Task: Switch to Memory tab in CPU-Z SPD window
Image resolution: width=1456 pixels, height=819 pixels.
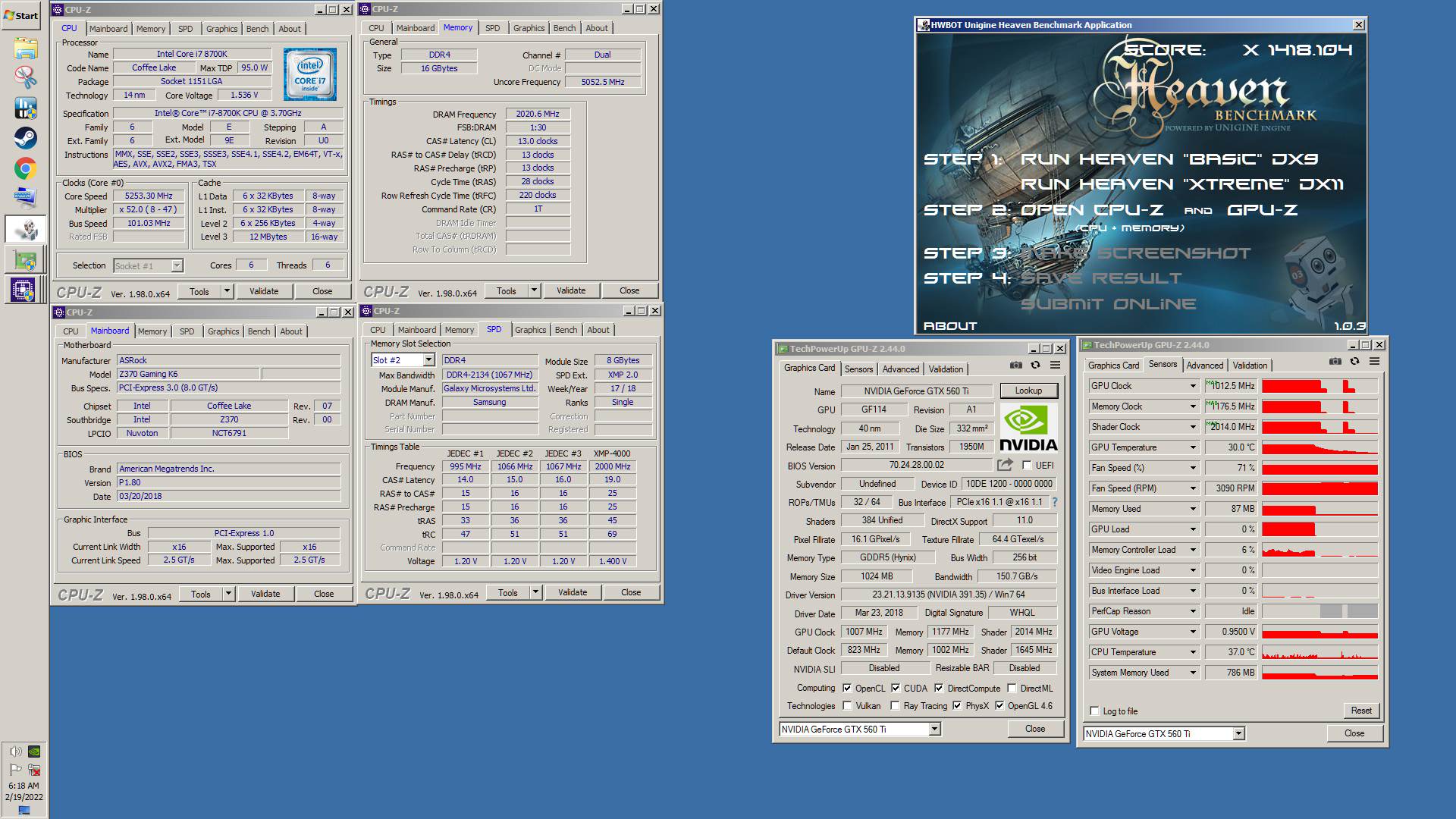Action: click(x=459, y=330)
